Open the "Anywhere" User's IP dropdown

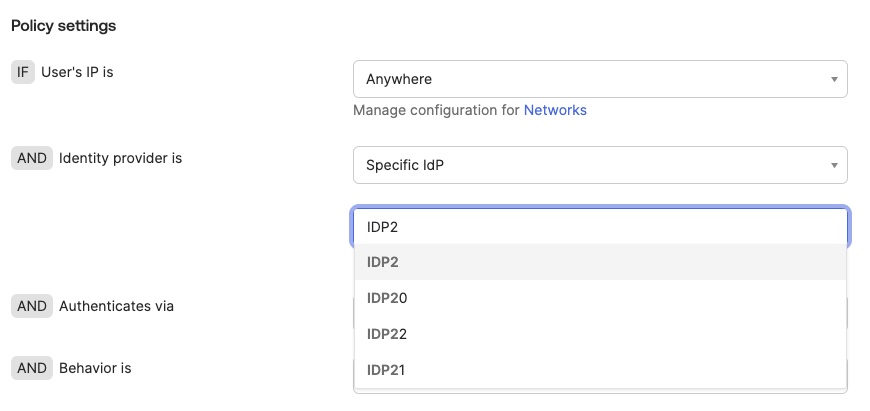pyautogui.click(x=600, y=79)
